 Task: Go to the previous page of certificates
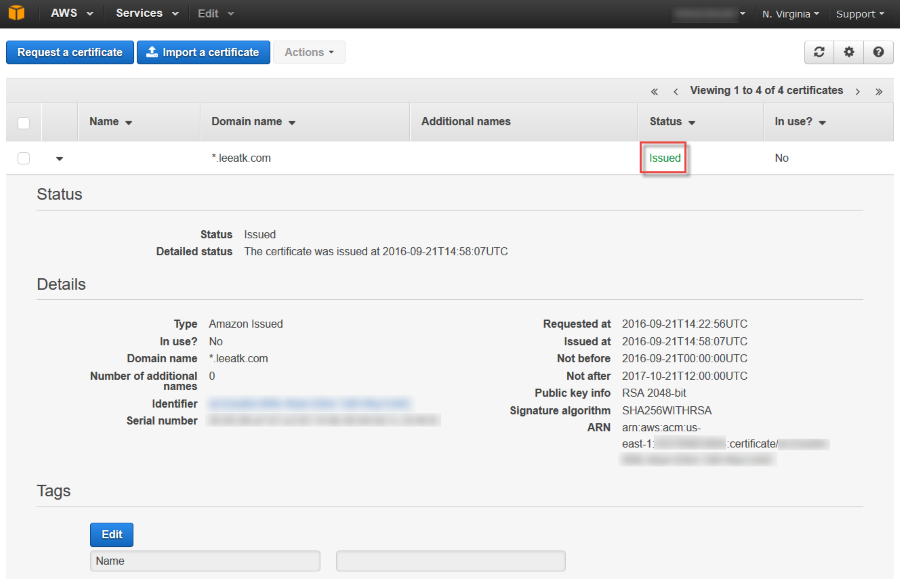pyautogui.click(x=676, y=91)
